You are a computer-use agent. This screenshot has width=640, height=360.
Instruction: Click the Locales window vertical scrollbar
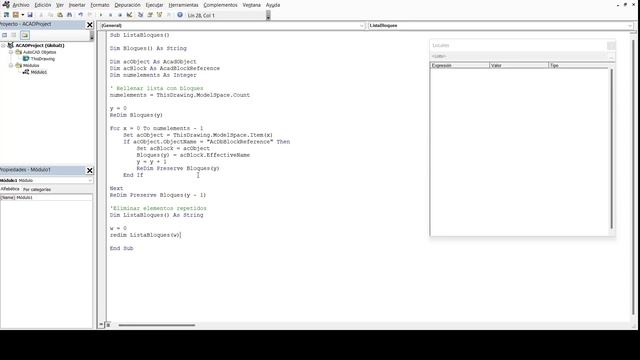[x=611, y=149]
